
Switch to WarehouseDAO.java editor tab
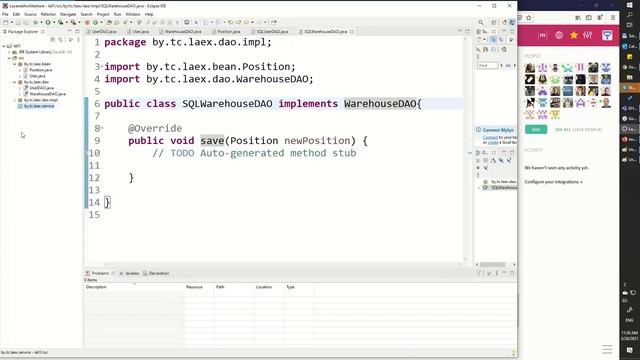(x=183, y=31)
